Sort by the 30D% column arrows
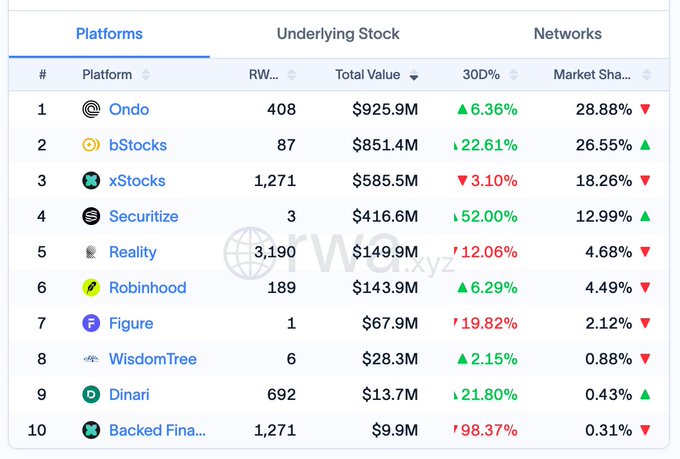680x459 pixels. (x=513, y=75)
